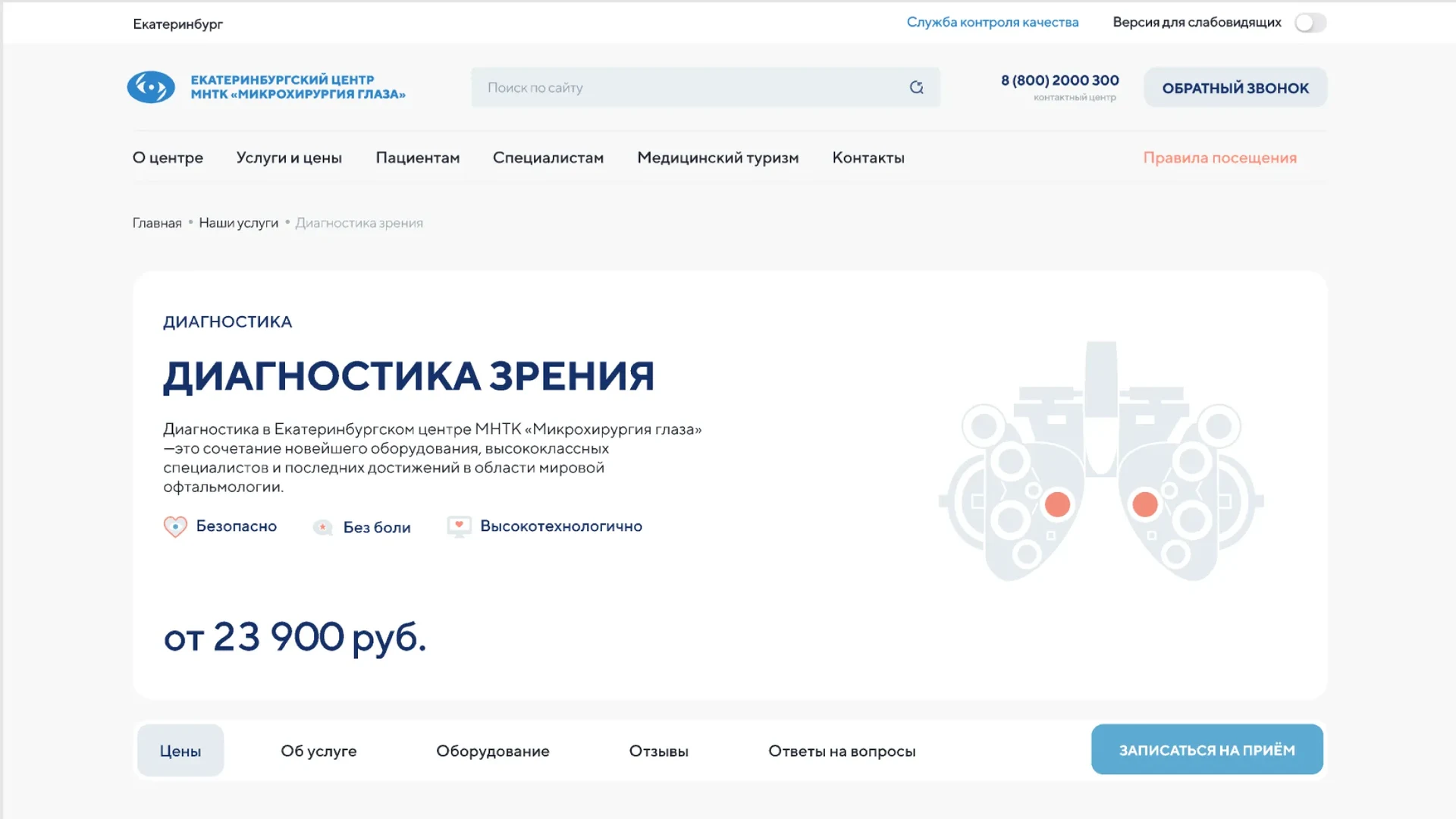Click the Высокотехнологично label
This screenshot has width=1456, height=819.
[x=561, y=526]
